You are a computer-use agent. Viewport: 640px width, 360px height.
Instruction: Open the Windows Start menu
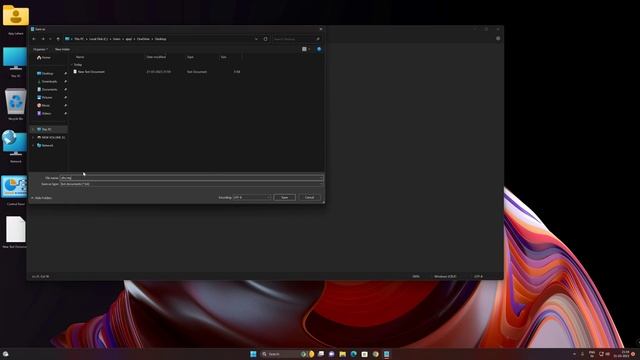(x=253, y=354)
